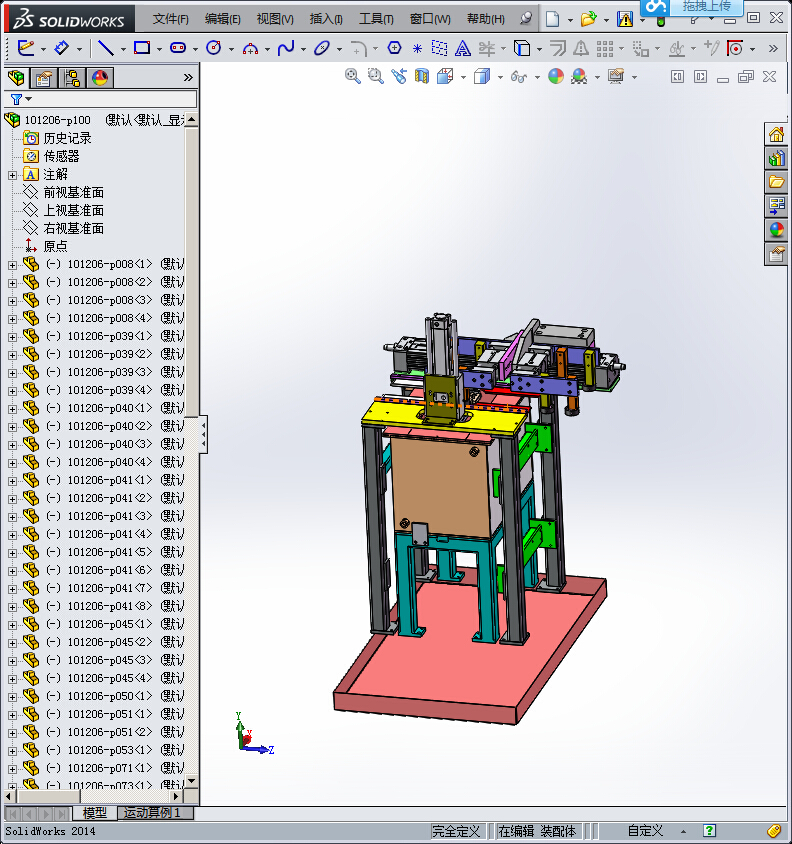792x844 pixels.
Task: Open the File Explorer pane icon
Action: [x=776, y=182]
